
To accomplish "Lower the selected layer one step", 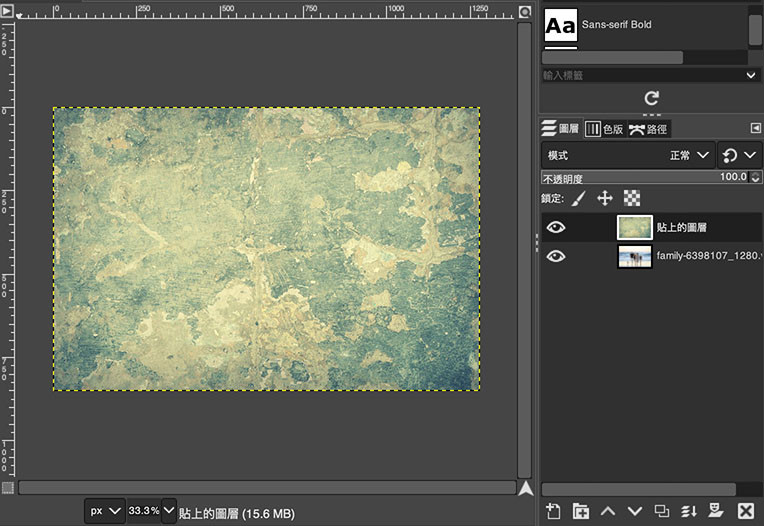I will pos(634,511).
